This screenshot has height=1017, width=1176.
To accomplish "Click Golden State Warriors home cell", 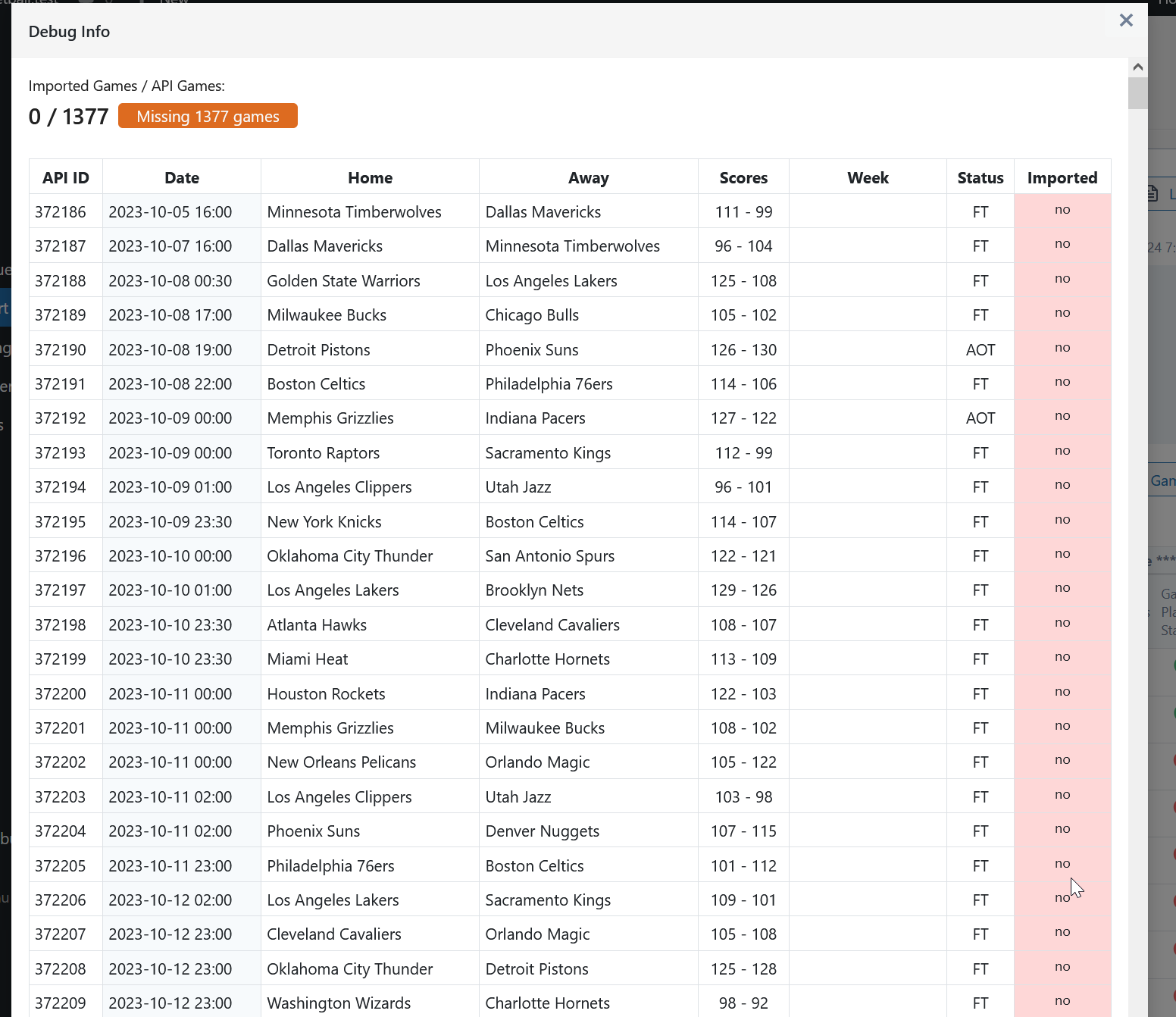I will click(x=370, y=280).
